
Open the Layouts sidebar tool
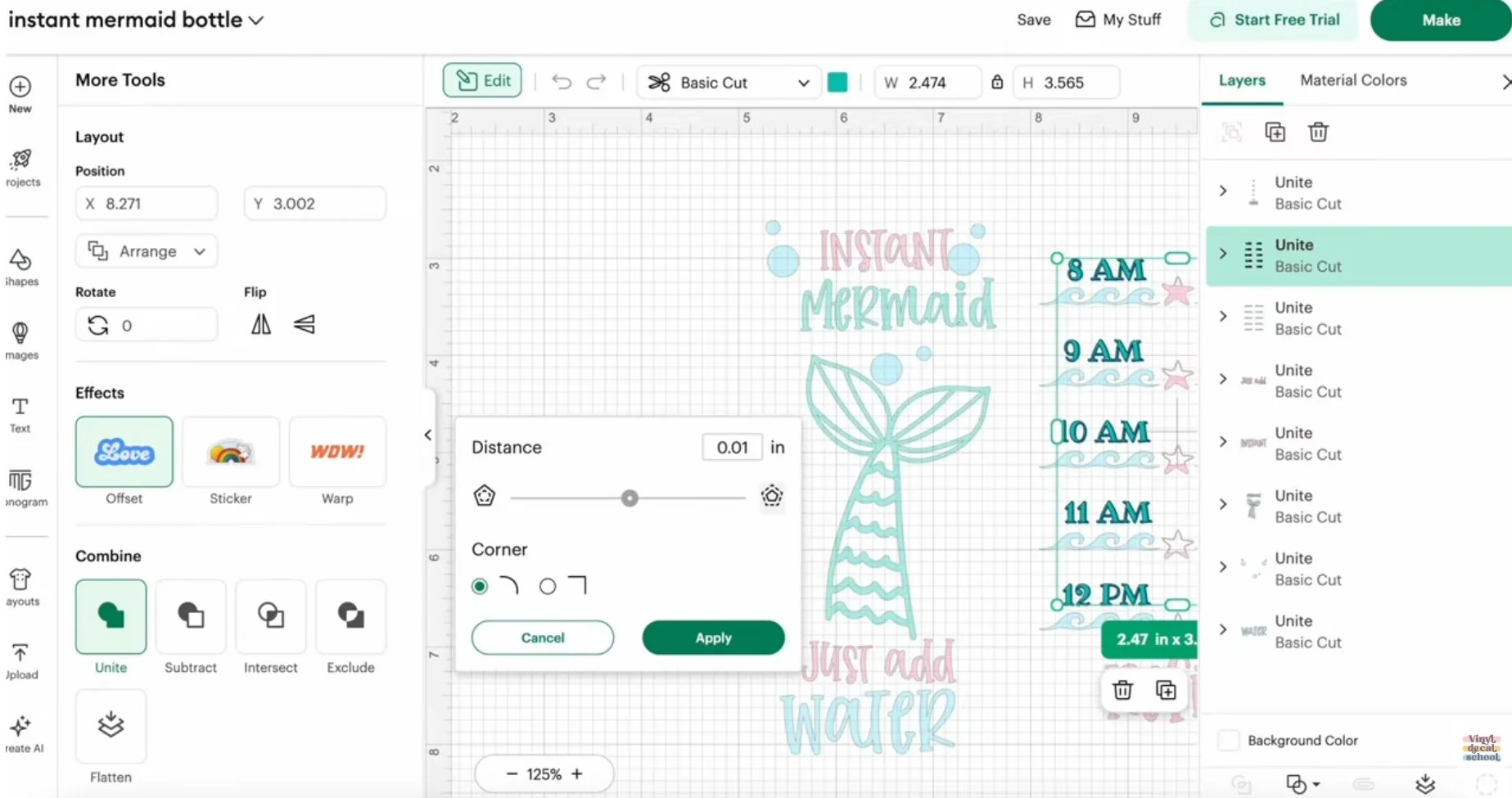[21, 588]
